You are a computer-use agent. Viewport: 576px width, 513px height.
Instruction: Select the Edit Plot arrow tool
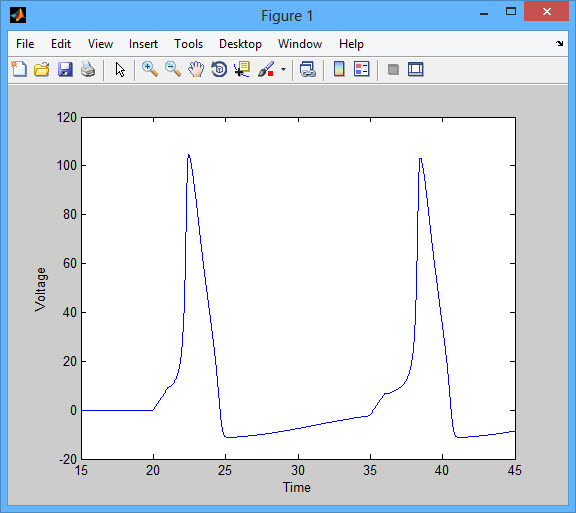click(x=120, y=69)
